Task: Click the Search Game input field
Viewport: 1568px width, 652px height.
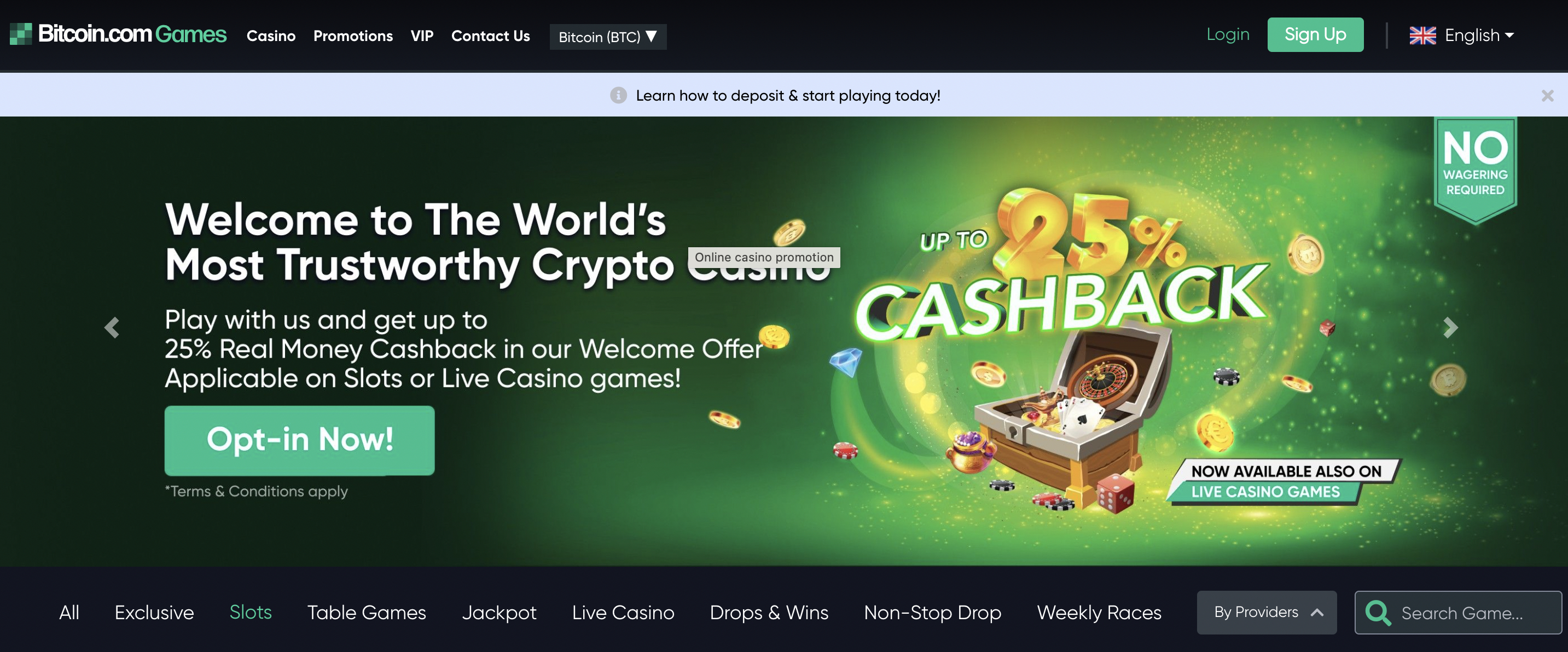Action: [1458, 613]
